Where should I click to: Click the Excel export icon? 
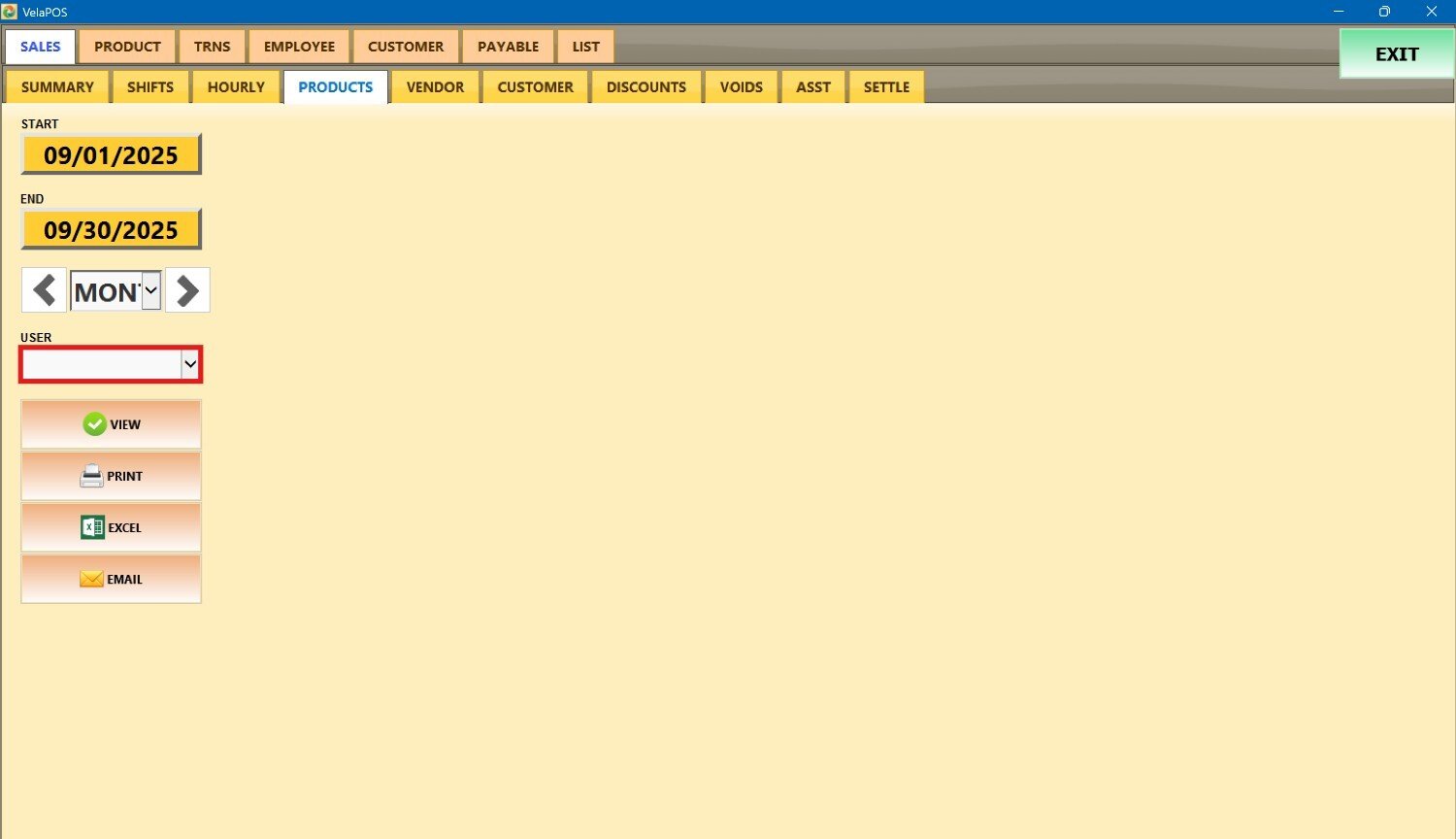pyautogui.click(x=92, y=527)
